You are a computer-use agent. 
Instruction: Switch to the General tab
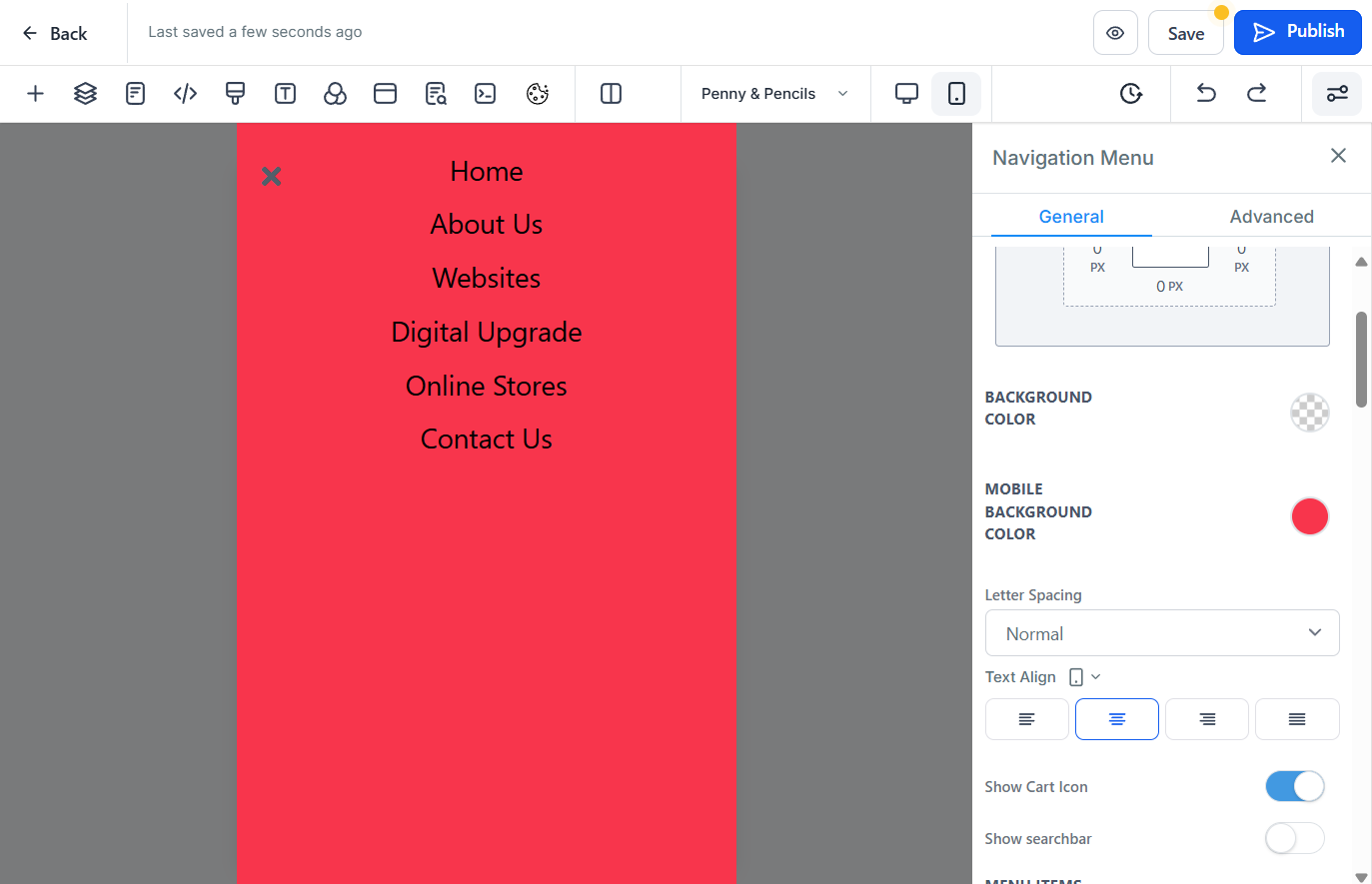1071,217
